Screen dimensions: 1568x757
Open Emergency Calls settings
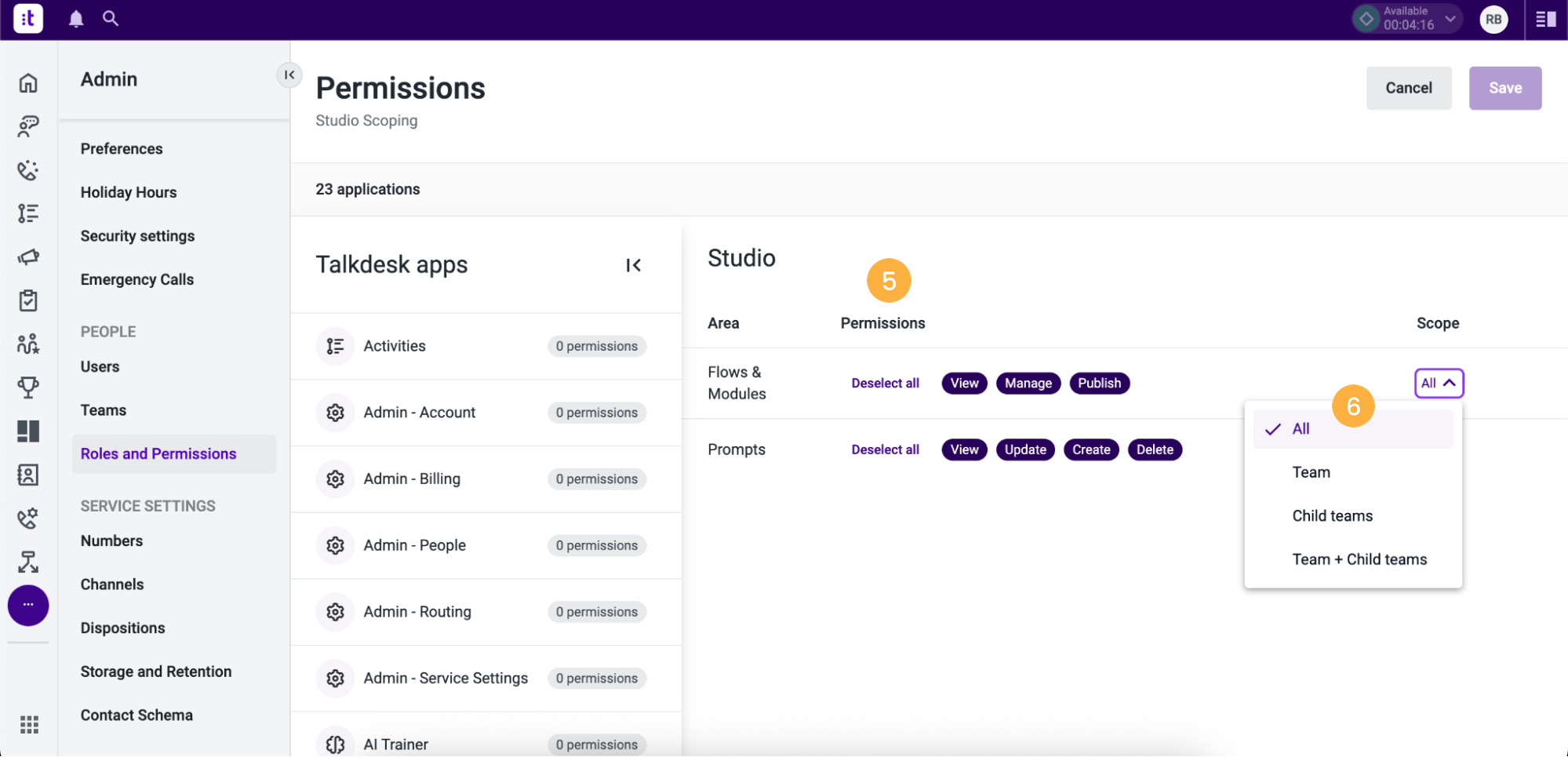click(137, 279)
